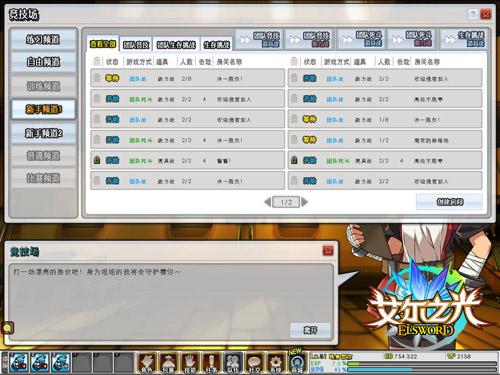Join locked 道具战 room in left list

tap(188, 160)
